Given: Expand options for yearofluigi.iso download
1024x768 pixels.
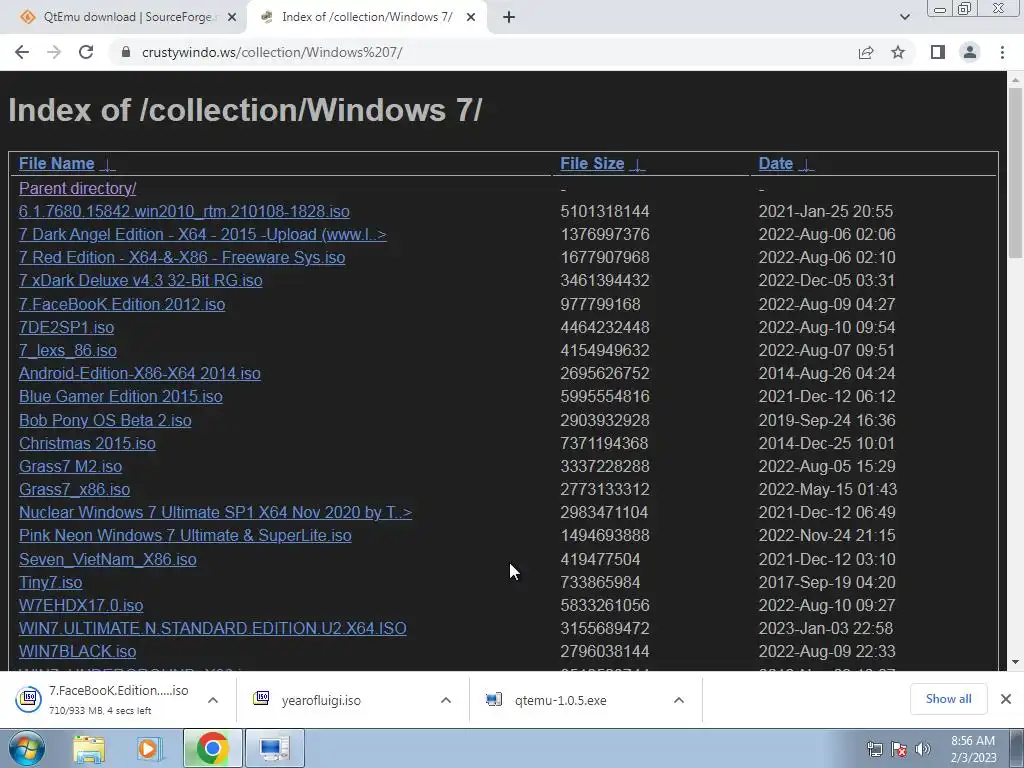Looking at the screenshot, I should point(446,700).
